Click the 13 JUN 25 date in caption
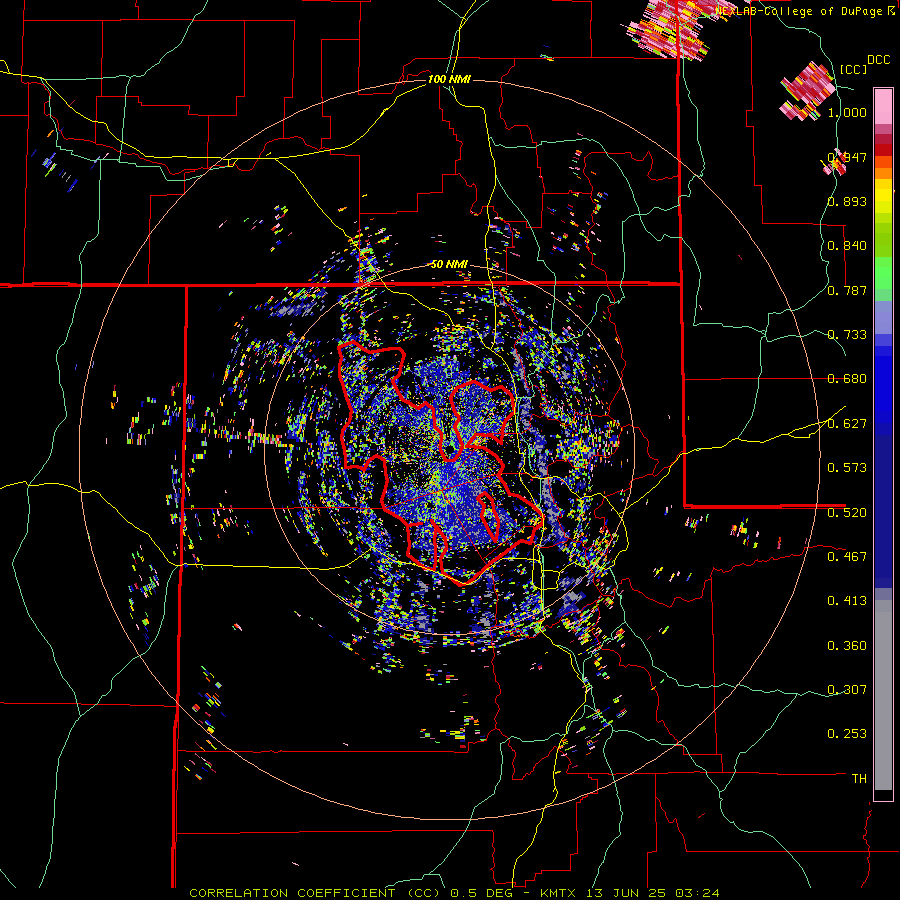The width and height of the screenshot is (900, 900). click(x=626, y=893)
